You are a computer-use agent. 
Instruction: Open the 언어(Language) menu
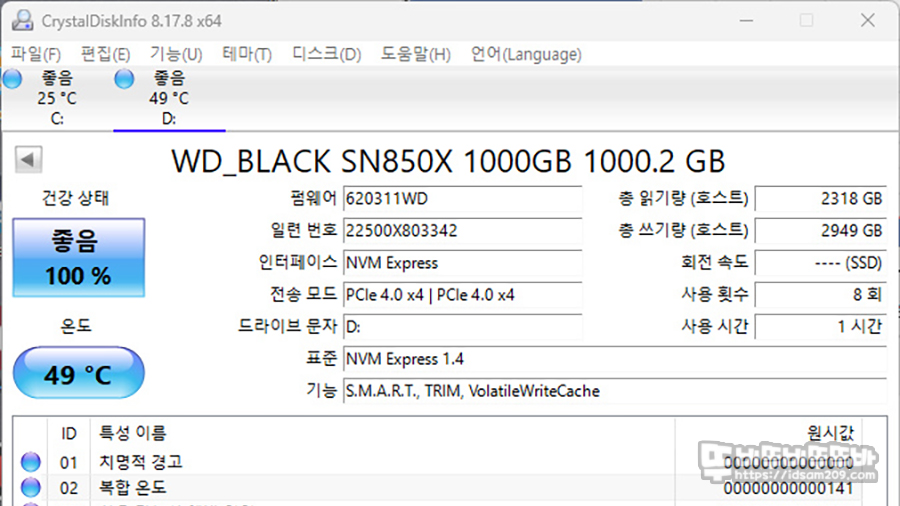point(526,55)
